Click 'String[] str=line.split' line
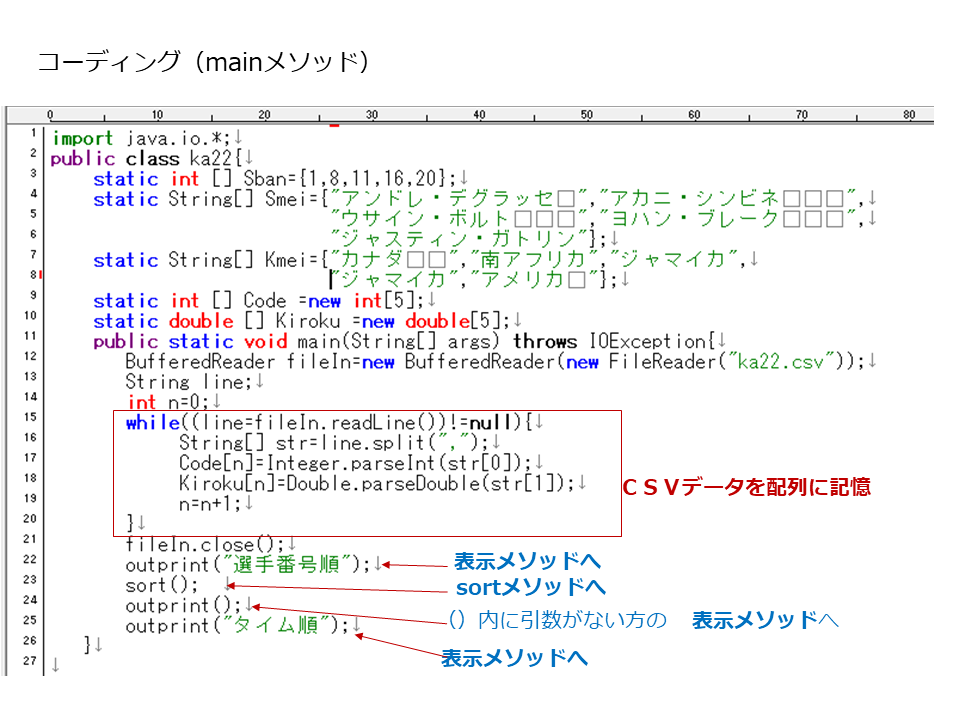The height and width of the screenshot is (720, 960). 334,443
